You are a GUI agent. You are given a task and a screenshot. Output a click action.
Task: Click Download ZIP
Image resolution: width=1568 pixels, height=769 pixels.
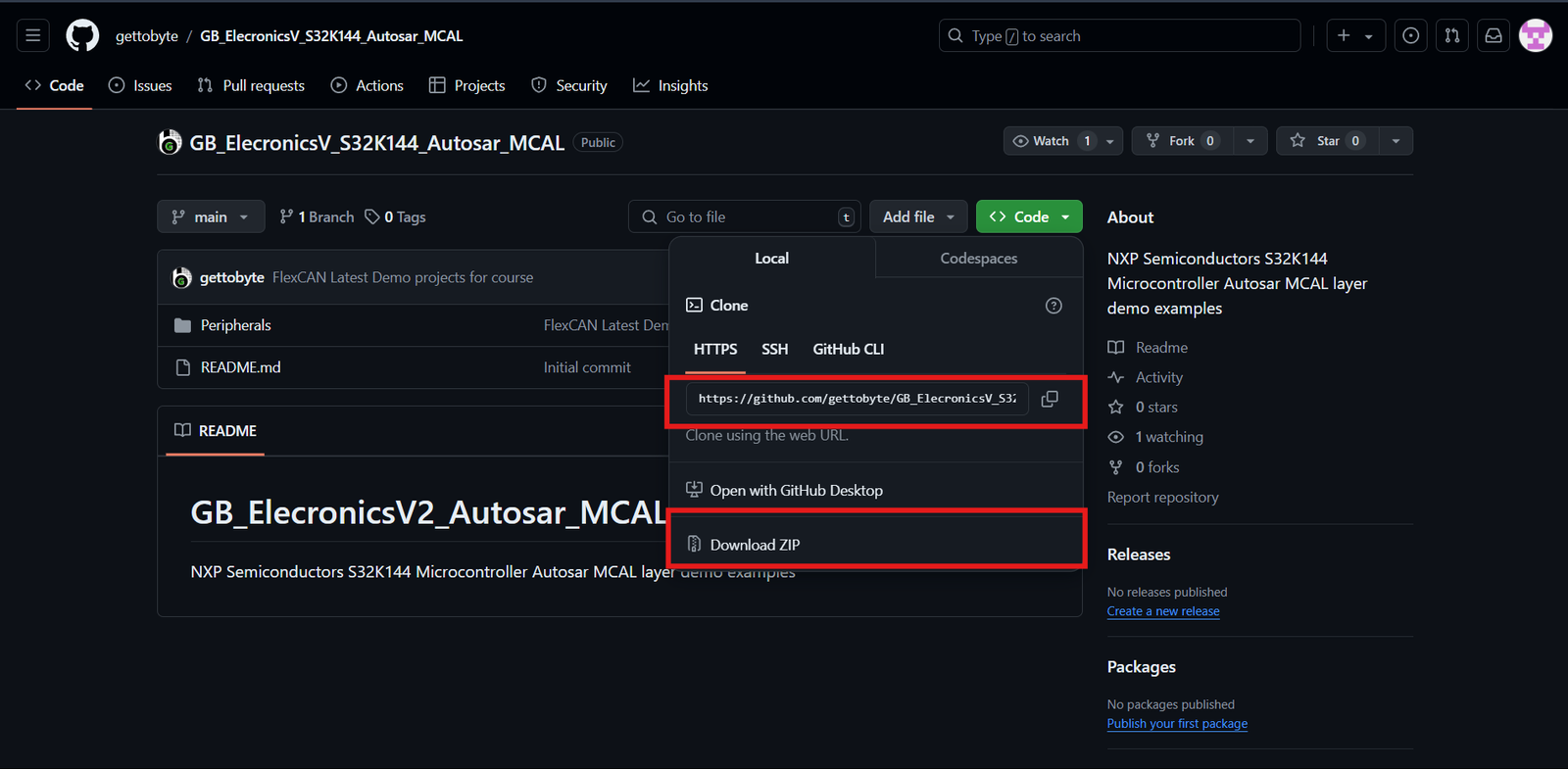click(876, 545)
